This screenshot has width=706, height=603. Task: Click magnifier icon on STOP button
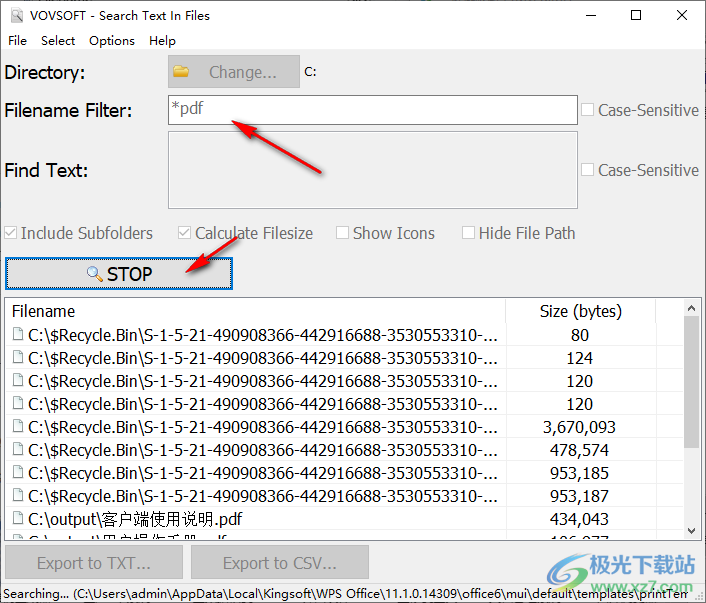pos(95,273)
